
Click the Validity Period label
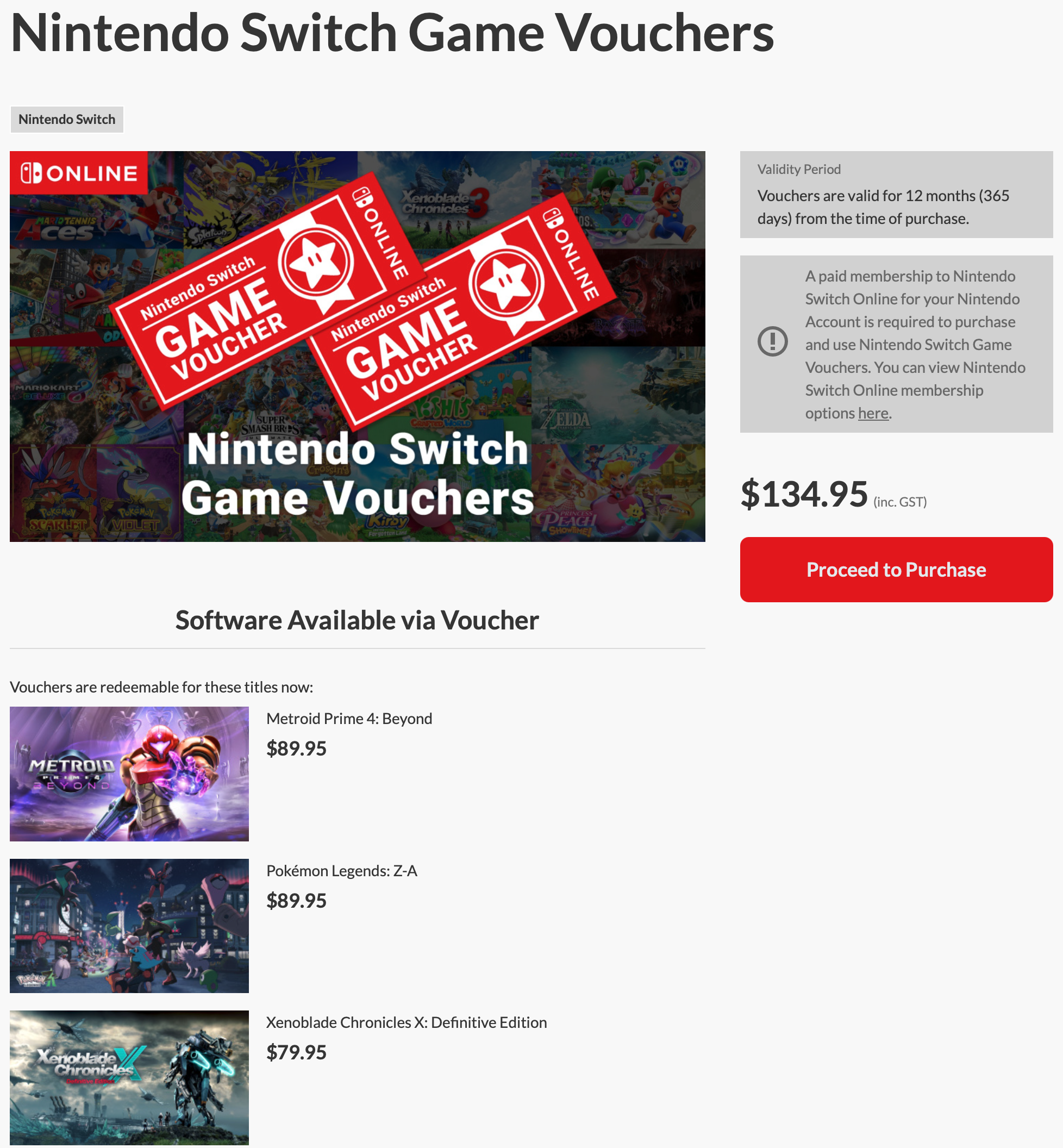(798, 169)
